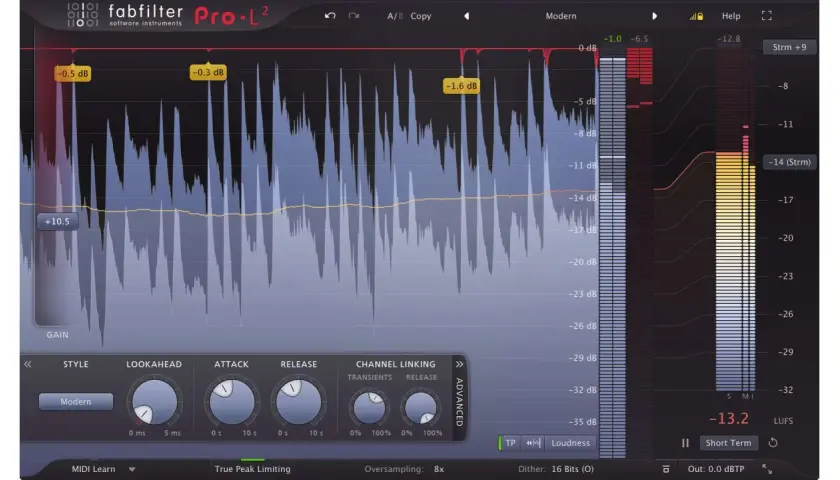Click the +10.5 gain slider handle

(57, 221)
